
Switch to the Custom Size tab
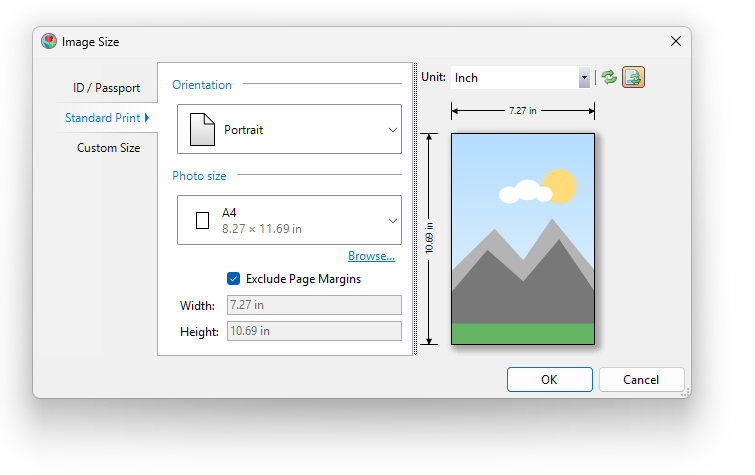pyautogui.click(x=108, y=148)
